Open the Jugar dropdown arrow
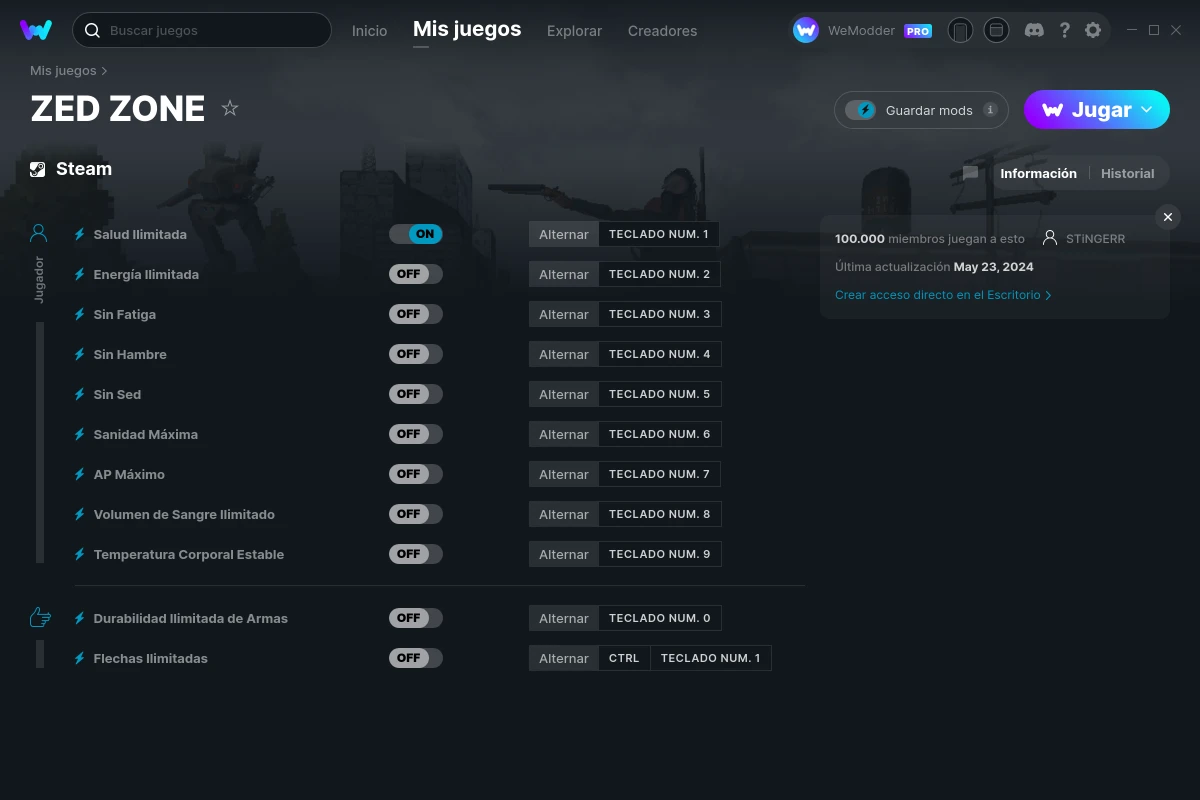The height and width of the screenshot is (800, 1200). coord(1145,110)
